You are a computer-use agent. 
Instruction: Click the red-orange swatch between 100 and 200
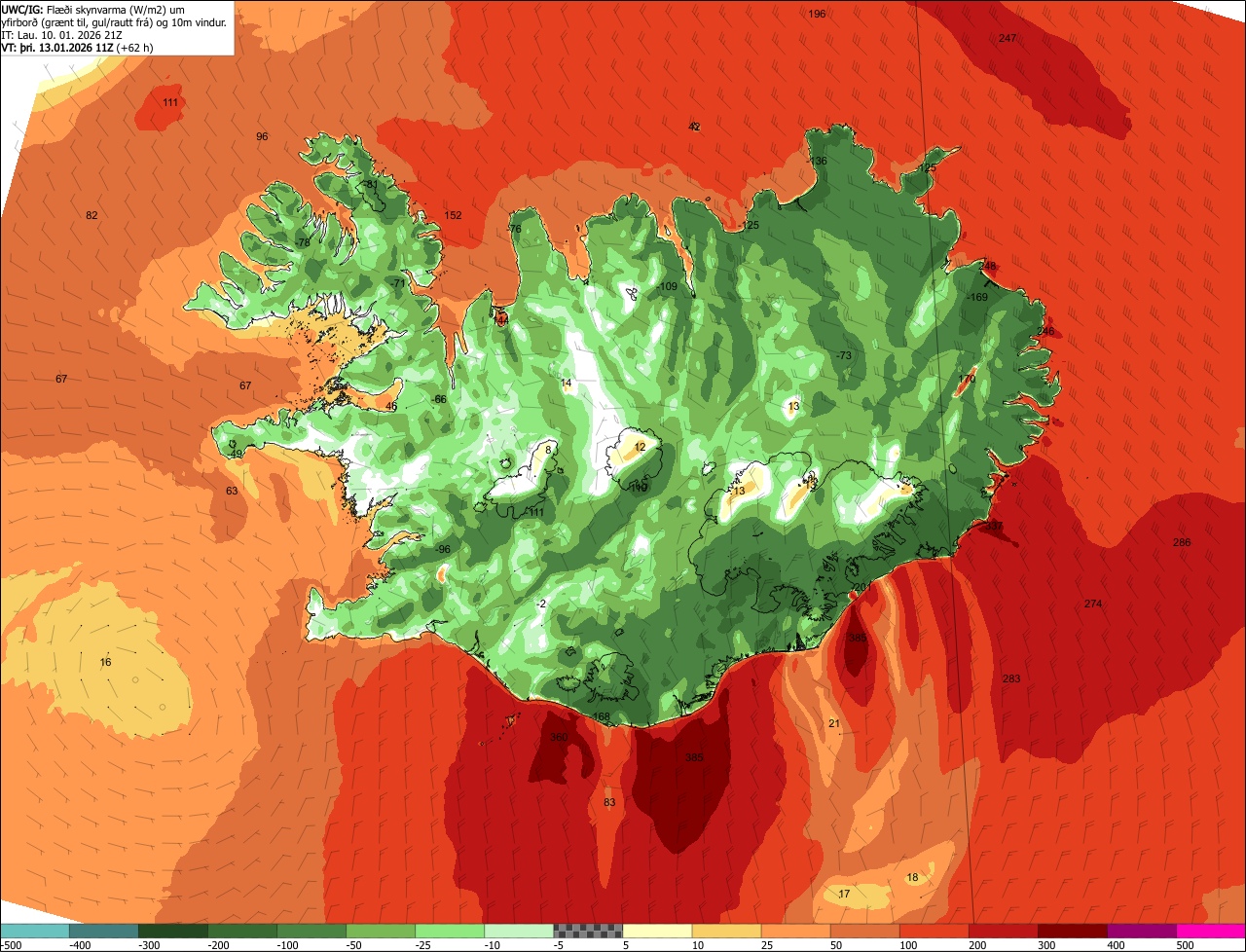point(934,930)
